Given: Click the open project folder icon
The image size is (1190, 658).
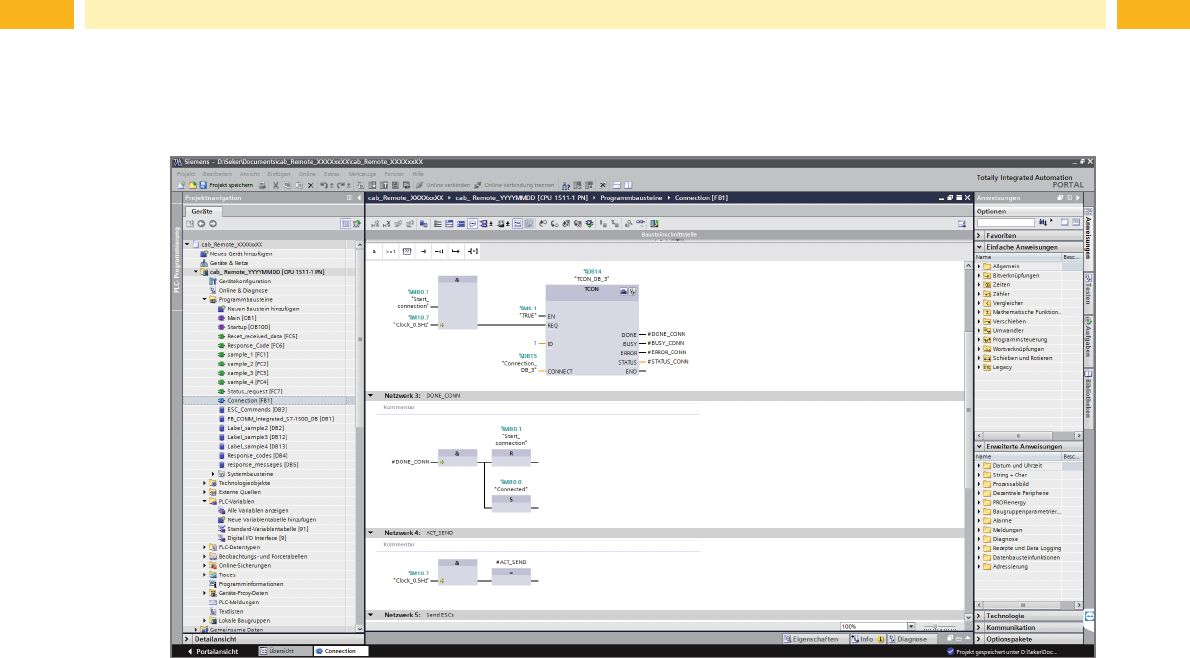Looking at the screenshot, I should (192, 185).
